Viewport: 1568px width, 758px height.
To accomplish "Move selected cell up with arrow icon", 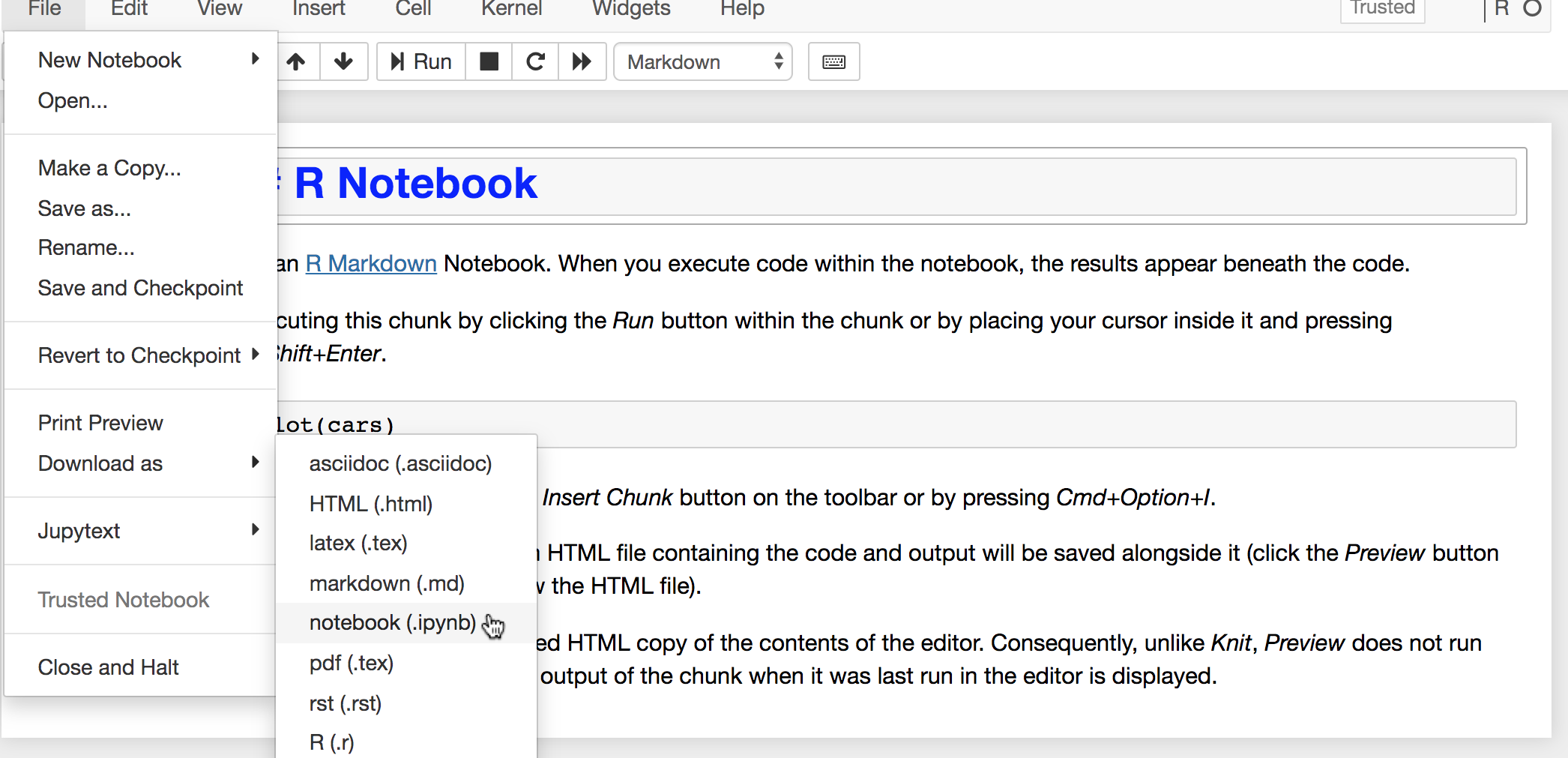I will click(297, 61).
